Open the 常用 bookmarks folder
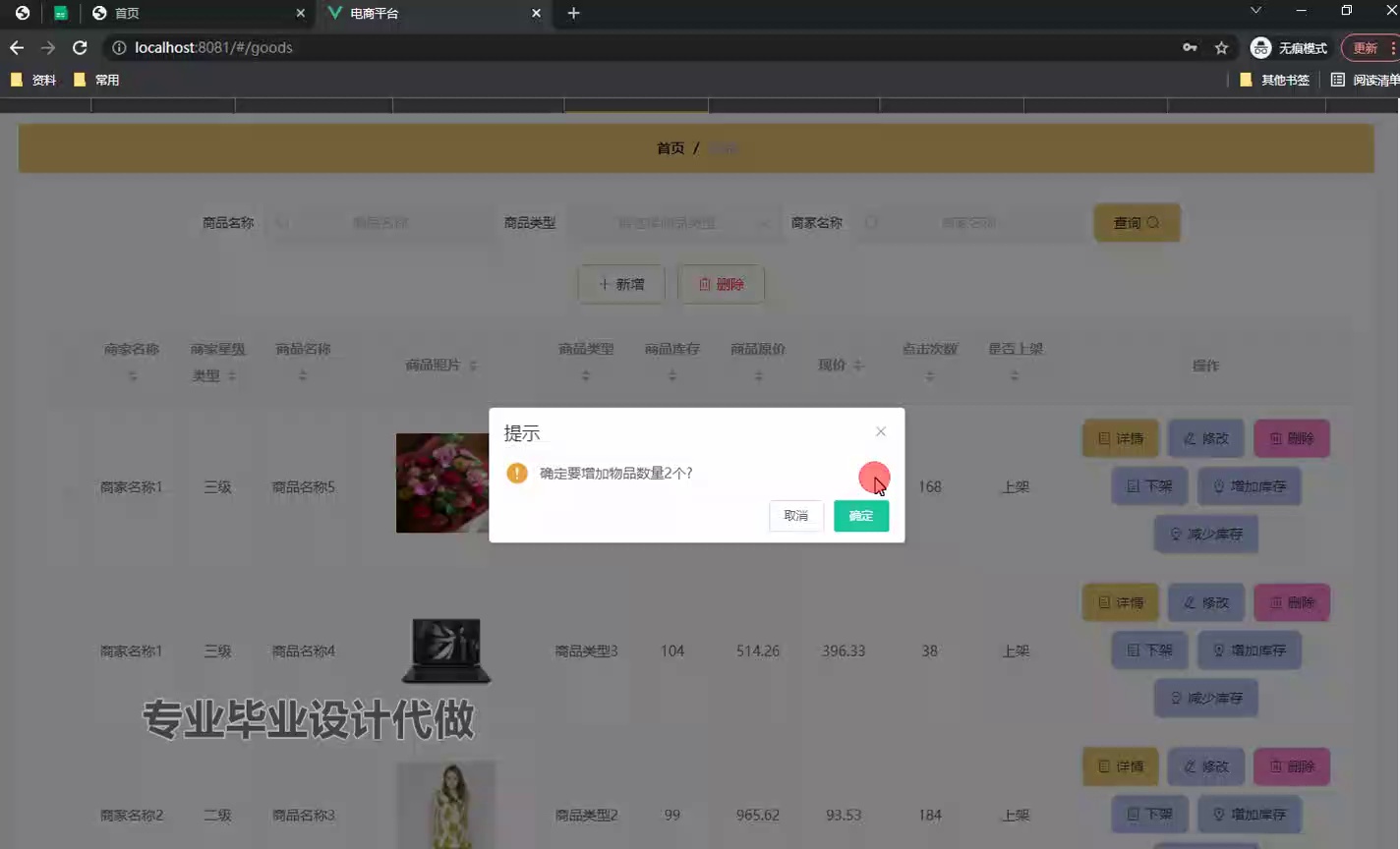The width and height of the screenshot is (1400, 849). tap(96, 80)
